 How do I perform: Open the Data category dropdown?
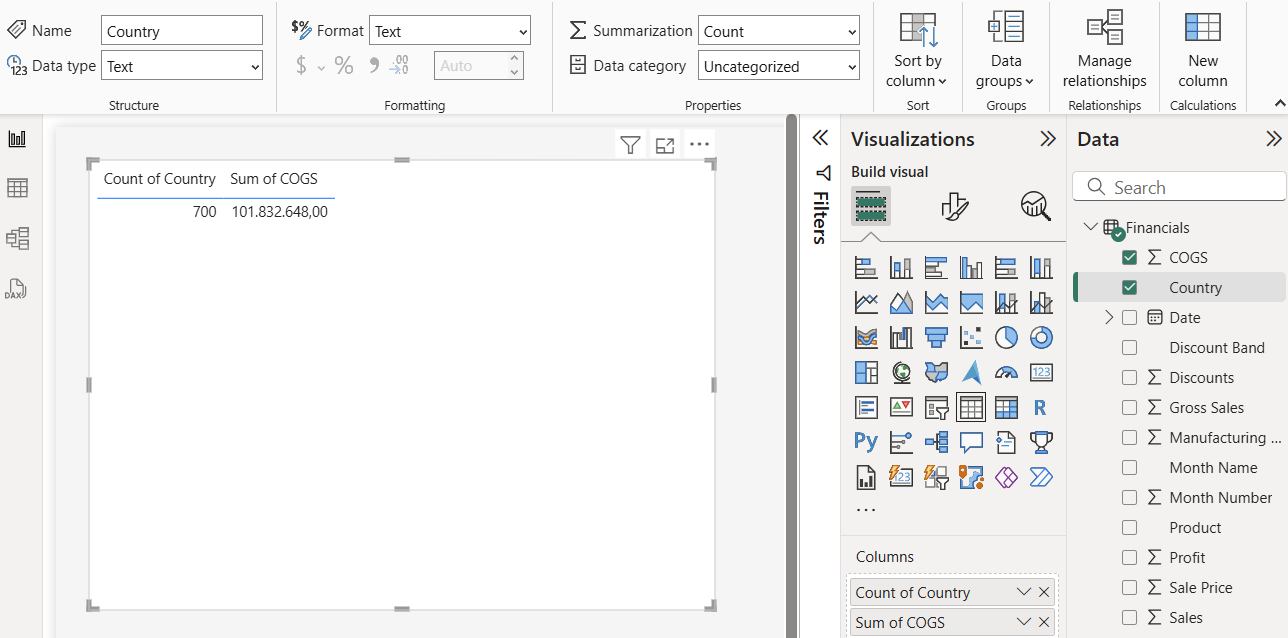tap(779, 66)
